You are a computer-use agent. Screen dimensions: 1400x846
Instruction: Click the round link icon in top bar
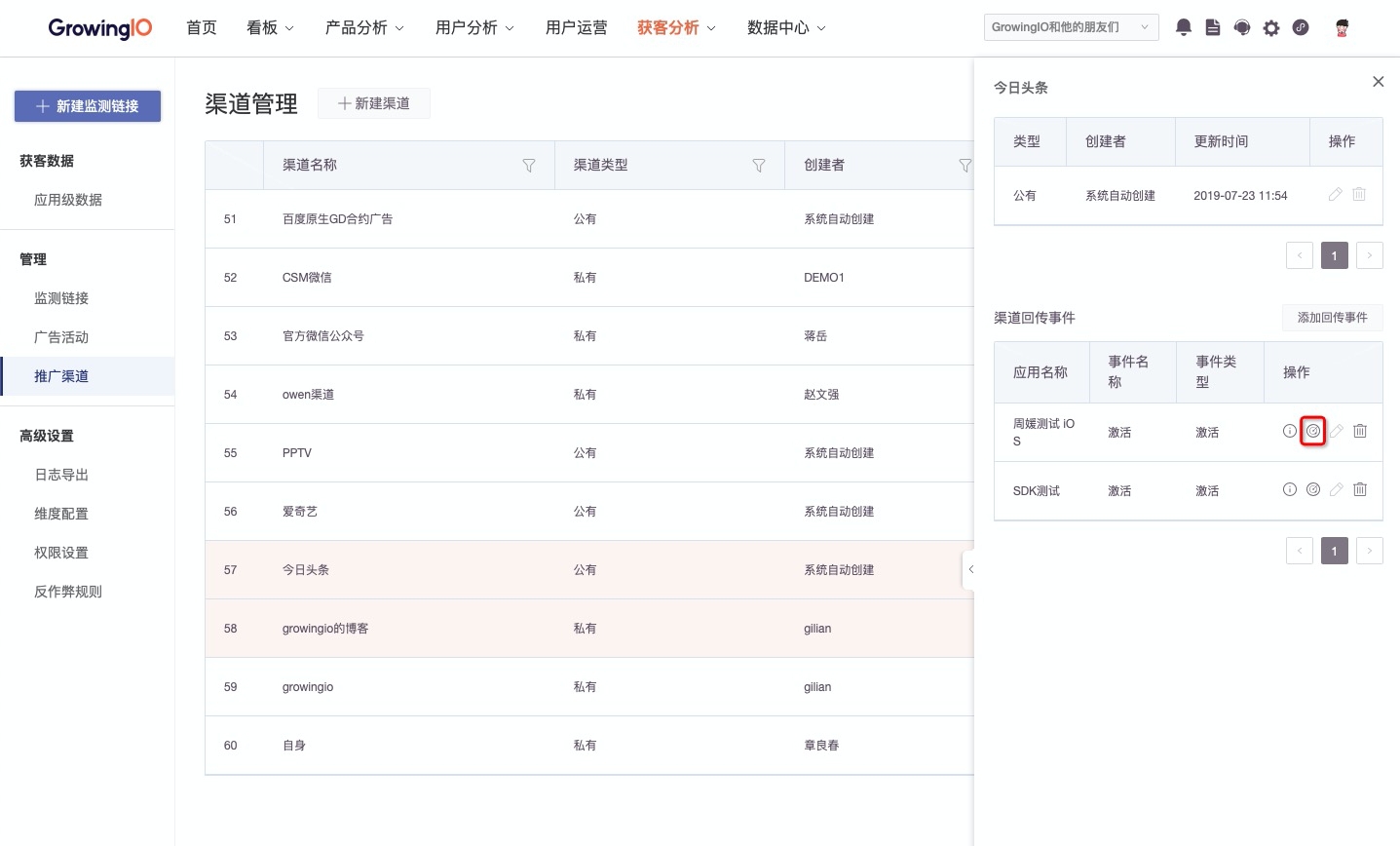pos(1301,27)
